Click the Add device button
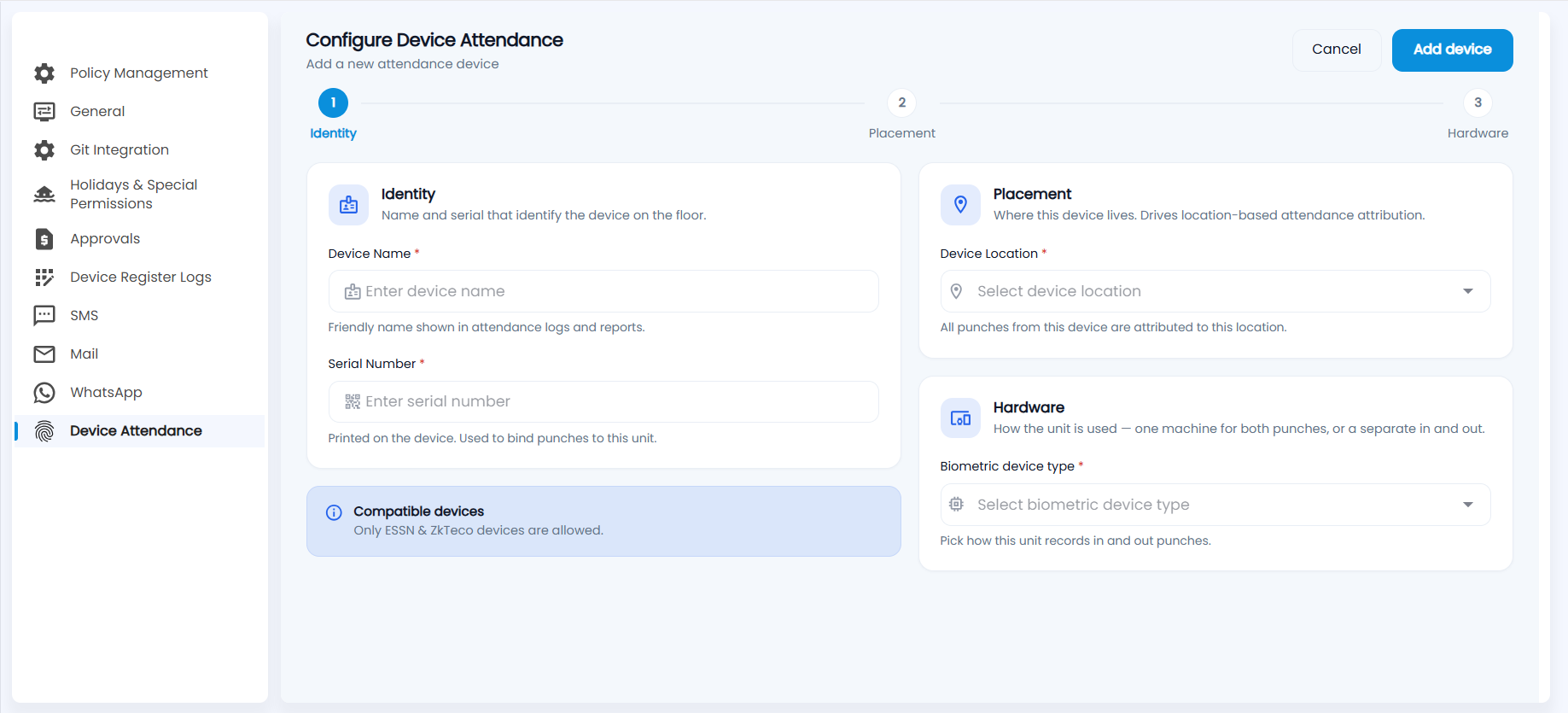The image size is (1568, 713). tap(1452, 50)
